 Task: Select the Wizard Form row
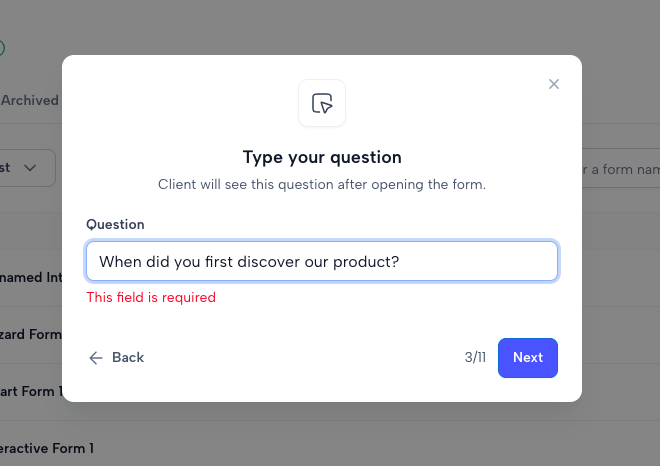pyautogui.click(x=31, y=335)
